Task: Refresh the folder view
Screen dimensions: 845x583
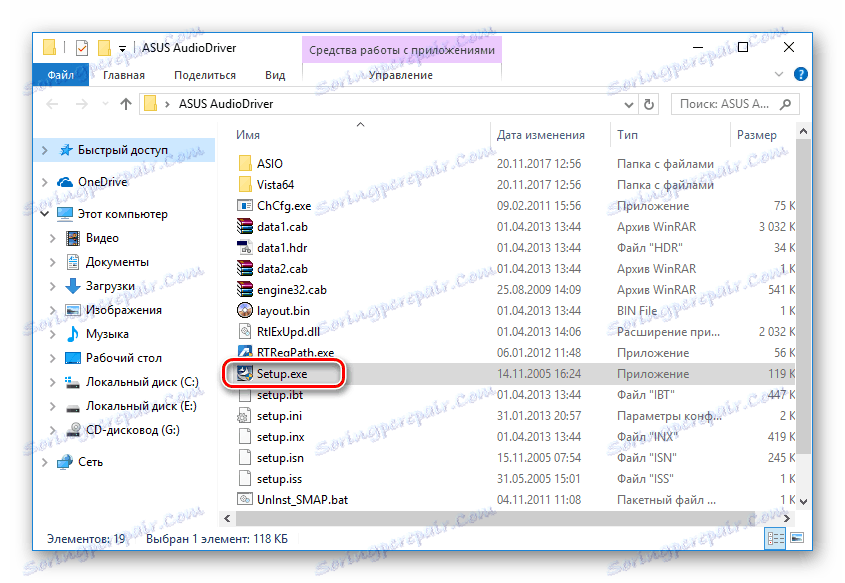Action: click(x=649, y=105)
